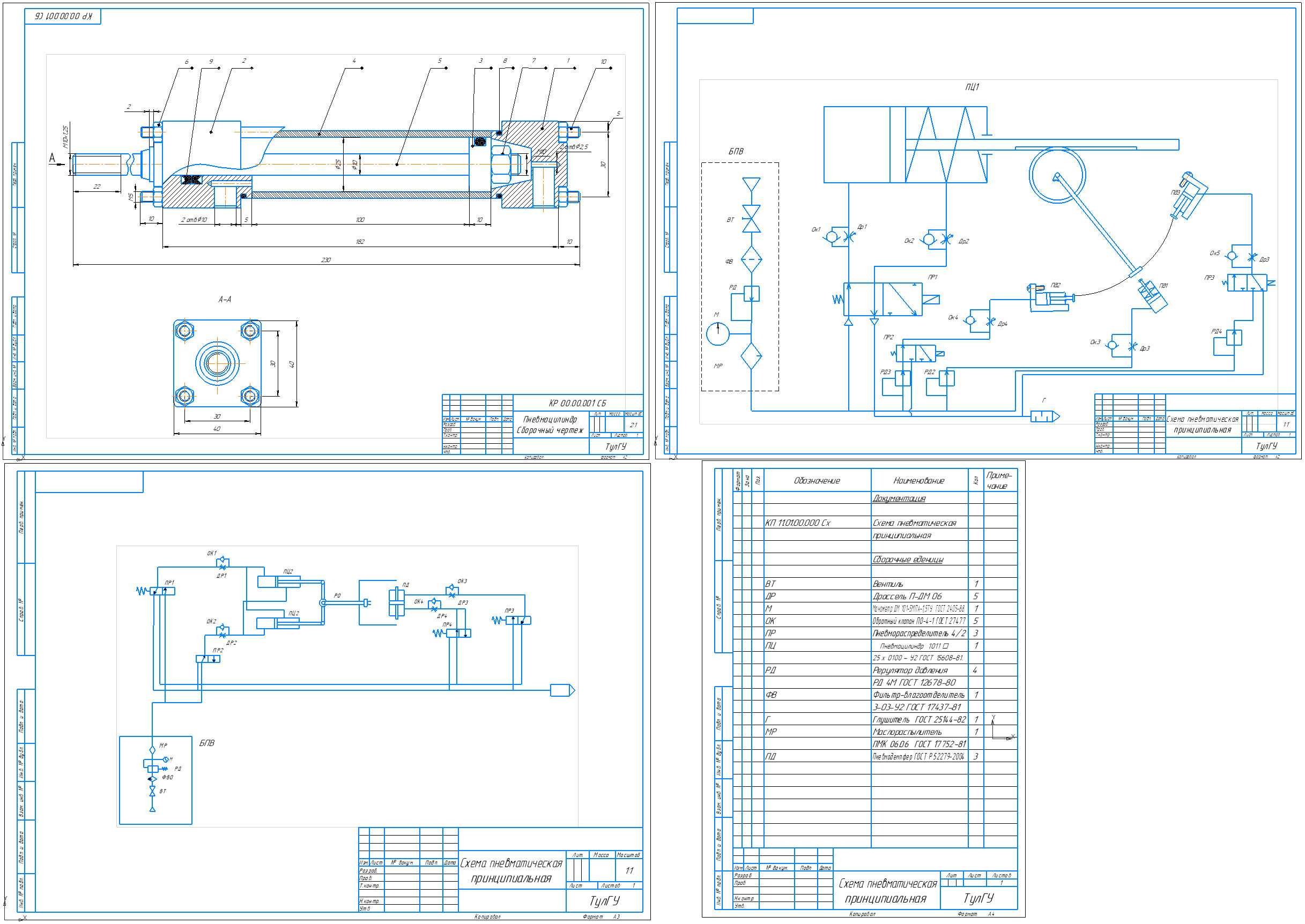Click the ПР4 distributor label
The image size is (1305, 924).
coord(447,625)
